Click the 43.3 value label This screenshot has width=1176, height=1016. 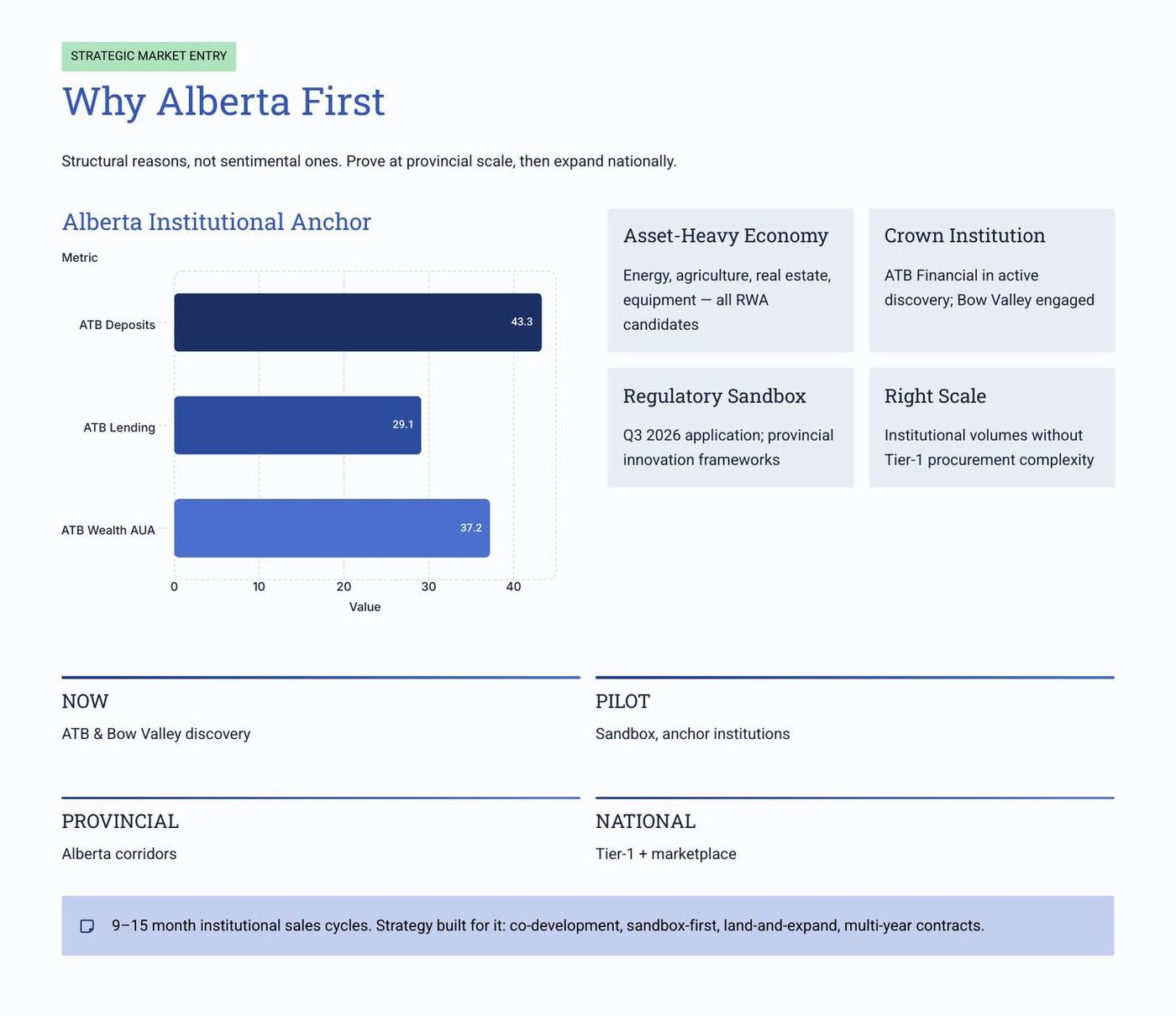tap(522, 322)
